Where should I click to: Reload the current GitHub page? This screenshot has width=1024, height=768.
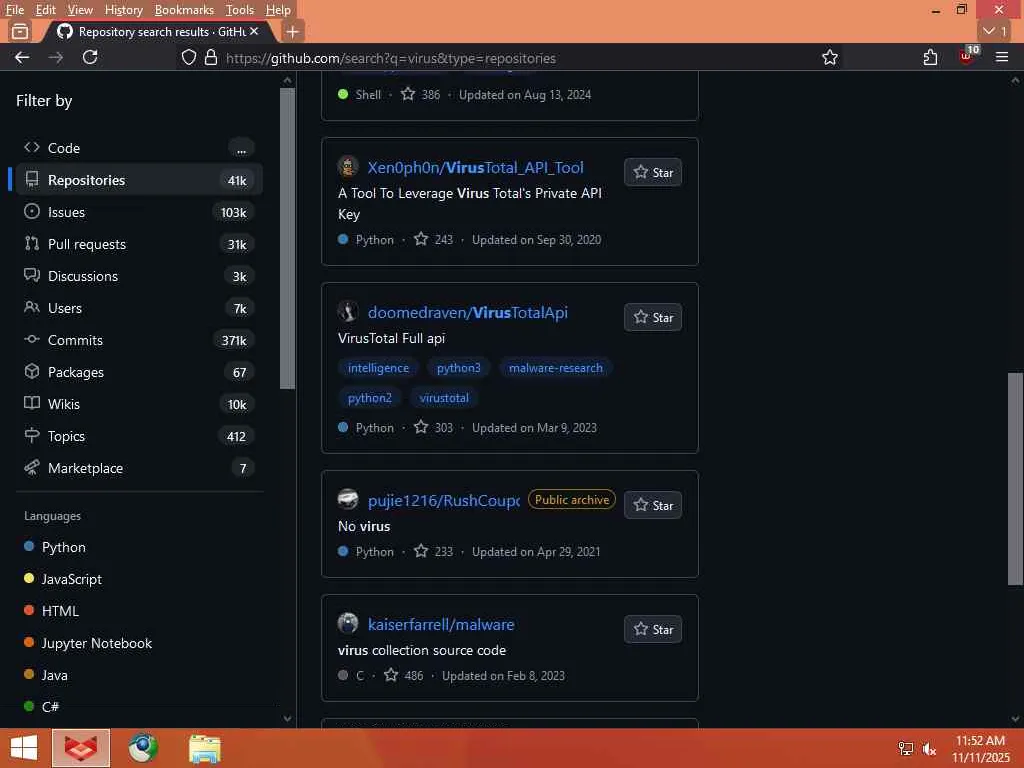pyautogui.click(x=90, y=57)
